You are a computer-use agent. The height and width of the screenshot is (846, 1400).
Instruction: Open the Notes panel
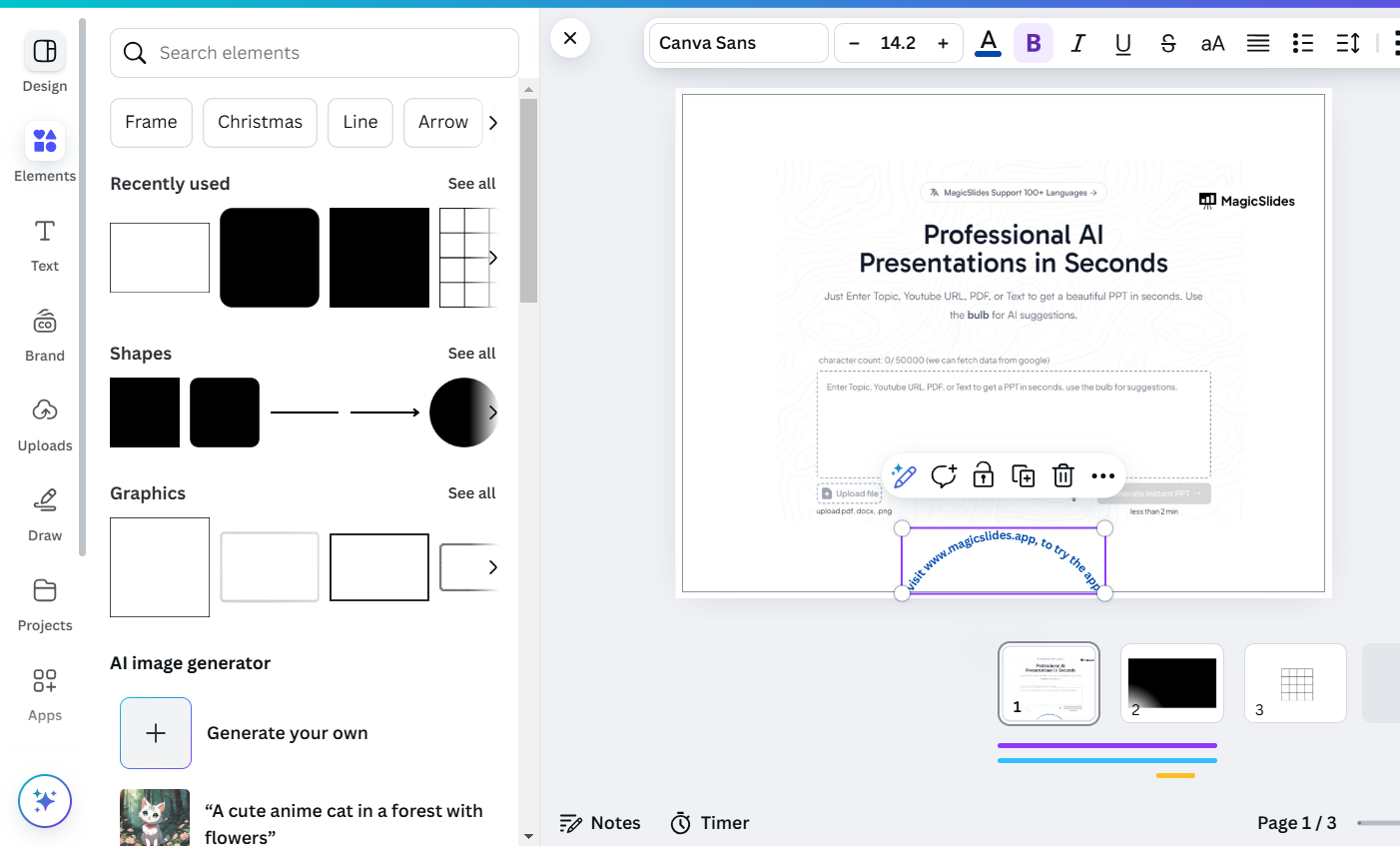[600, 823]
